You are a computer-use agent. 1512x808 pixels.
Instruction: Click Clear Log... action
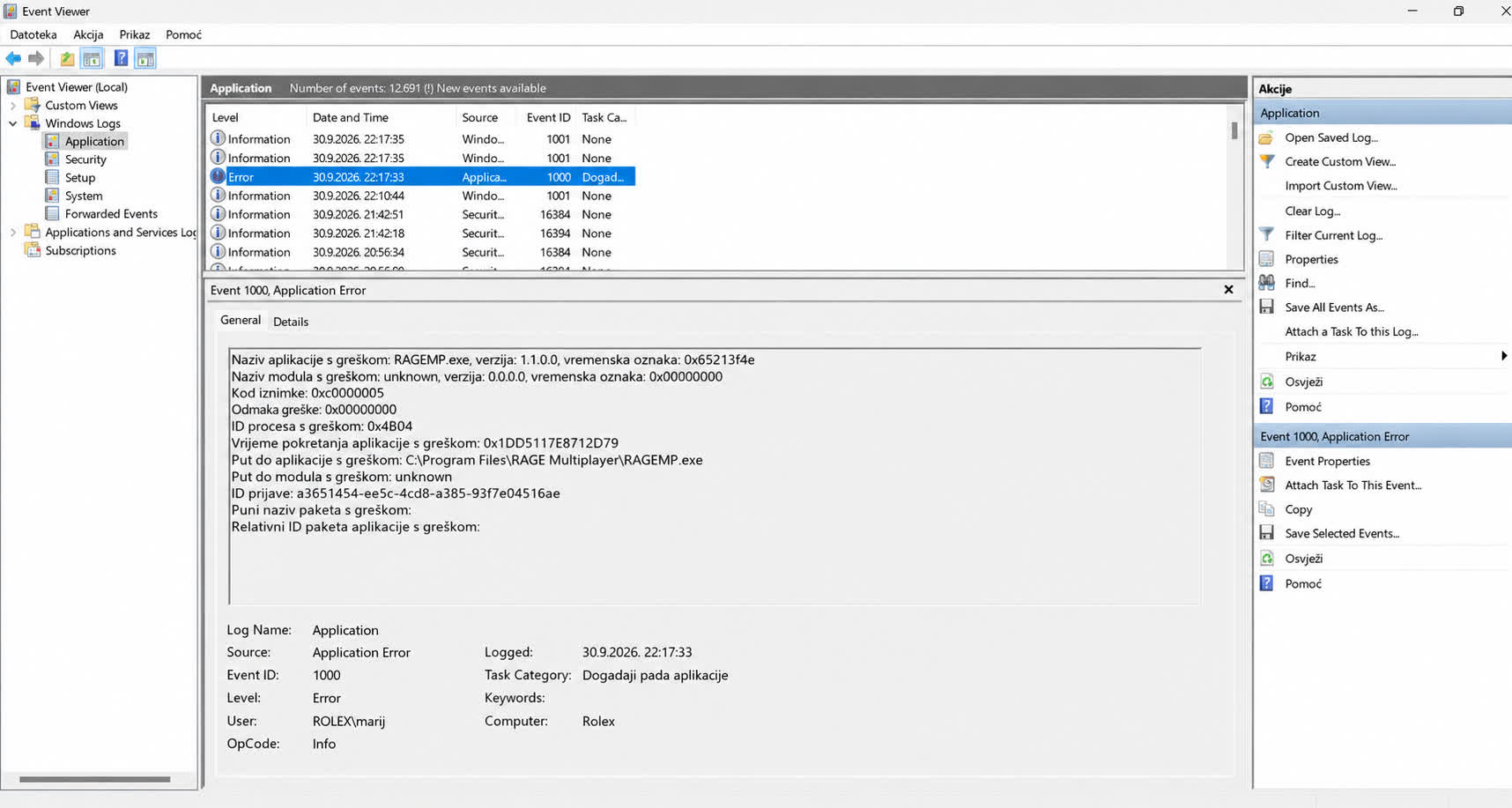(1312, 211)
